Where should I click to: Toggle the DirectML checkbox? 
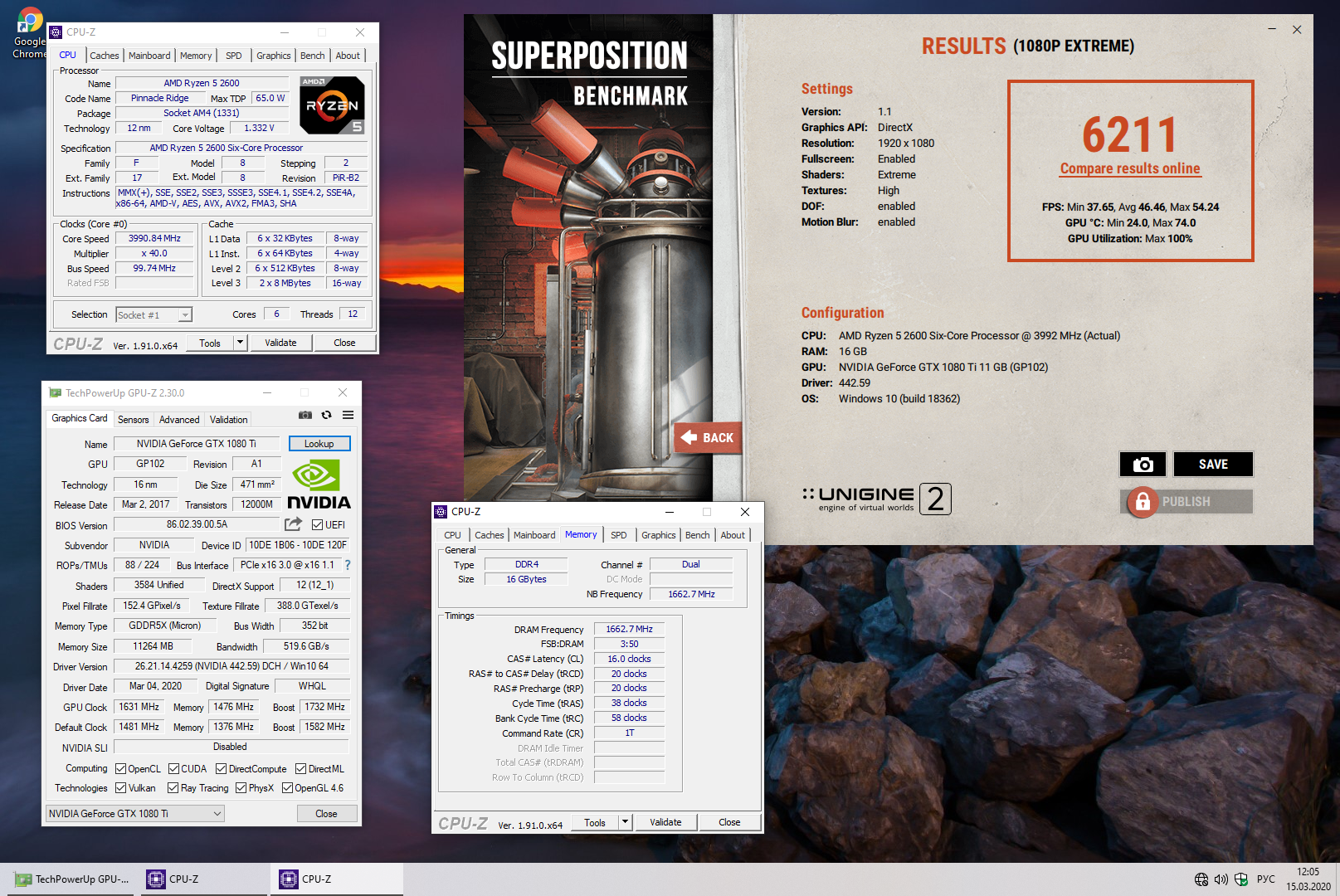click(301, 769)
